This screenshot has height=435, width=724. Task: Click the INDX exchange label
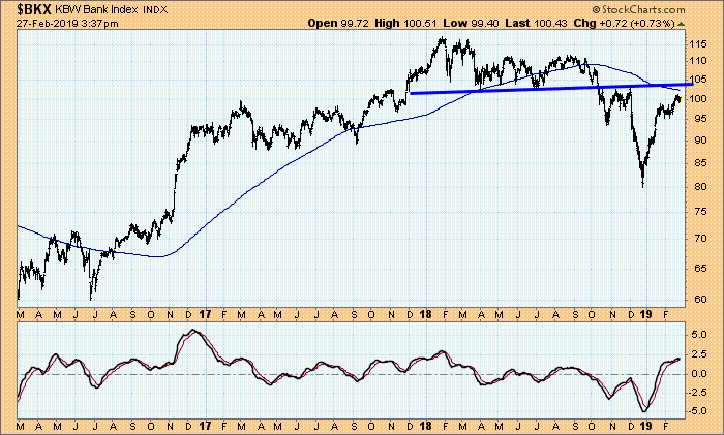pos(155,9)
